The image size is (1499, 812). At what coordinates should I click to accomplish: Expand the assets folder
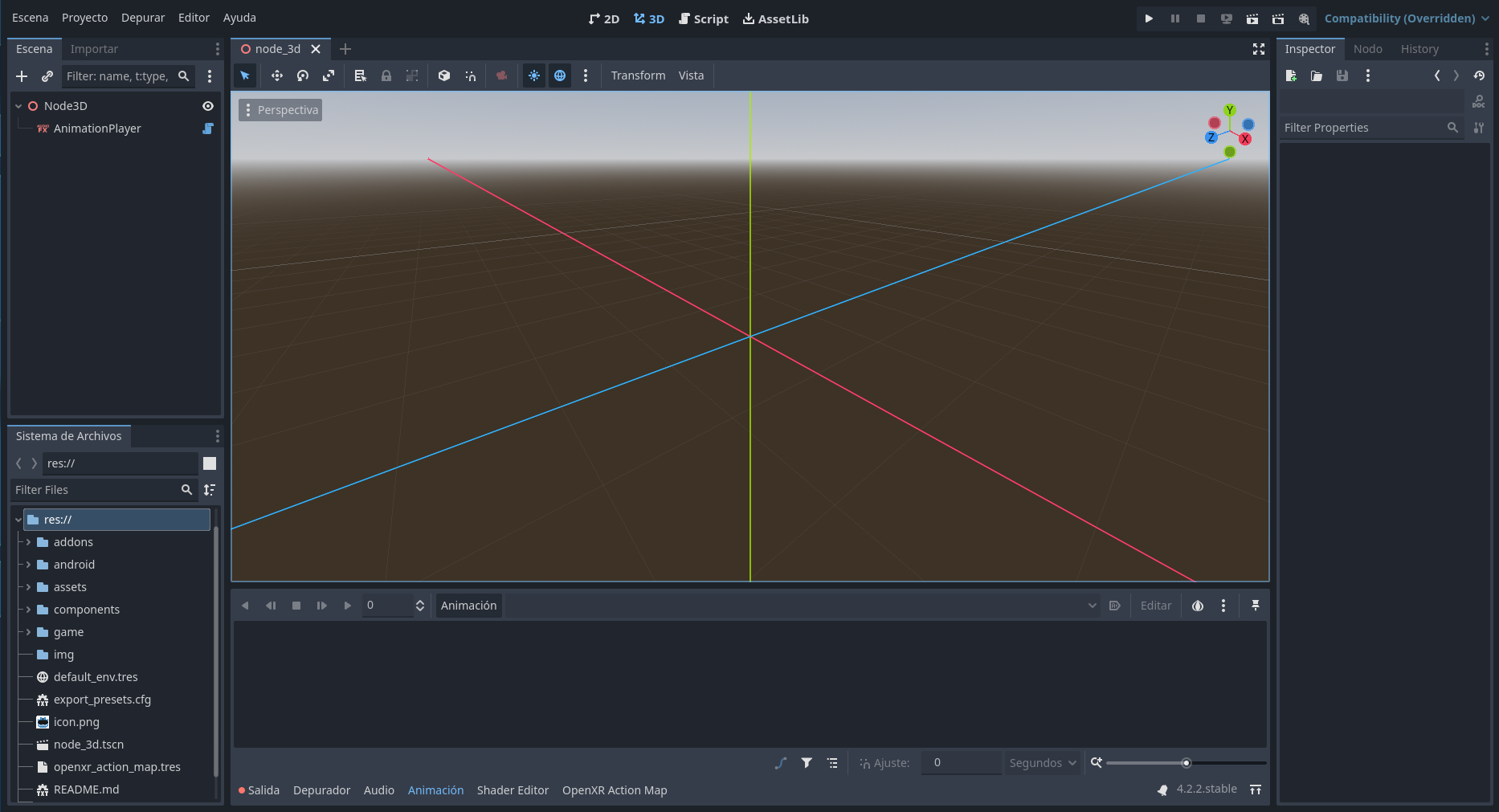point(28,587)
